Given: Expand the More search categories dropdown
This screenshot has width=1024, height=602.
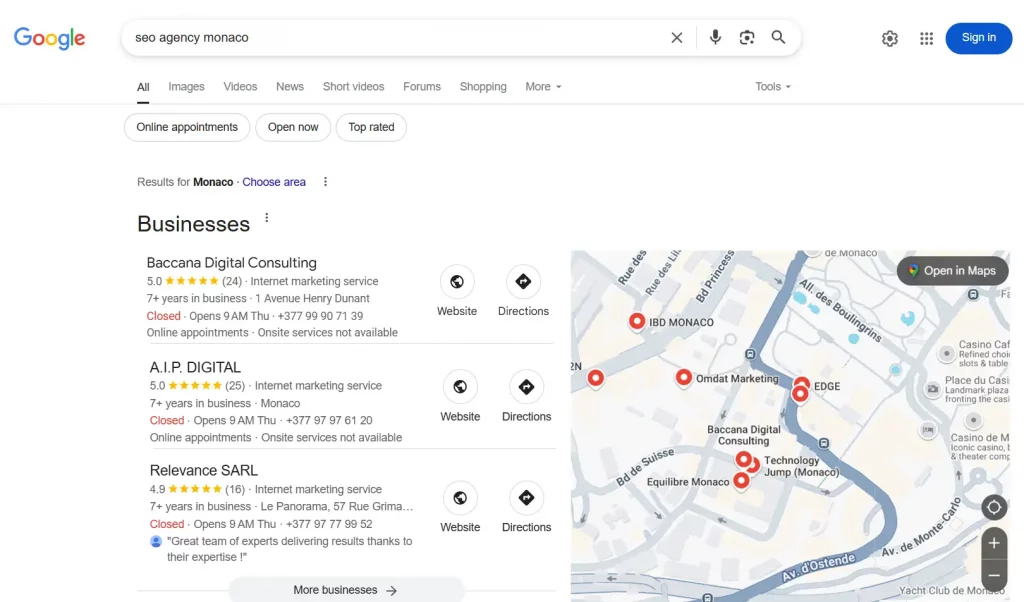Looking at the screenshot, I should [543, 86].
